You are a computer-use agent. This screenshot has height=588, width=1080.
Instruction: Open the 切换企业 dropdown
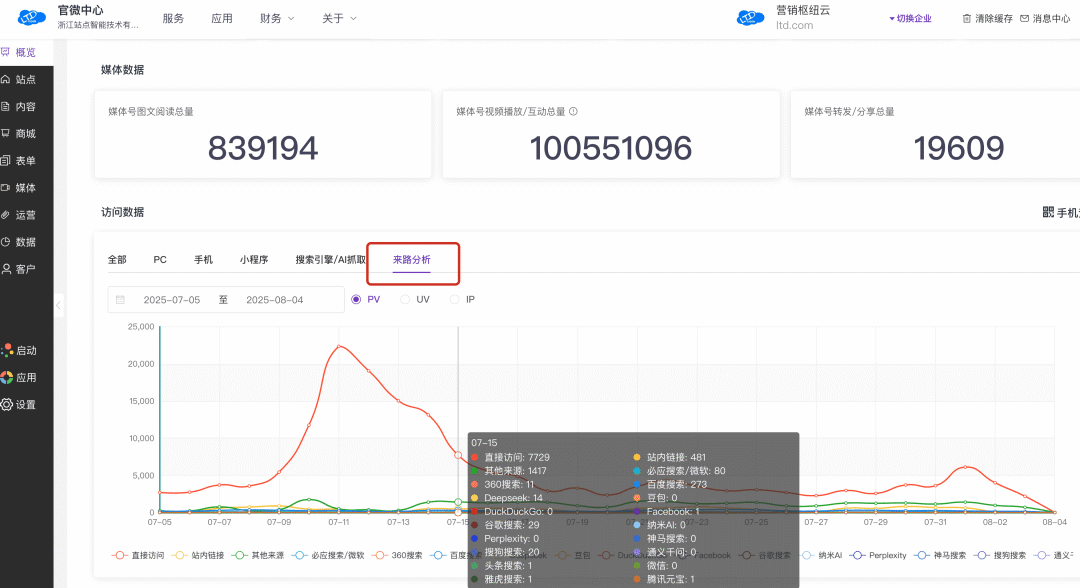[x=909, y=18]
